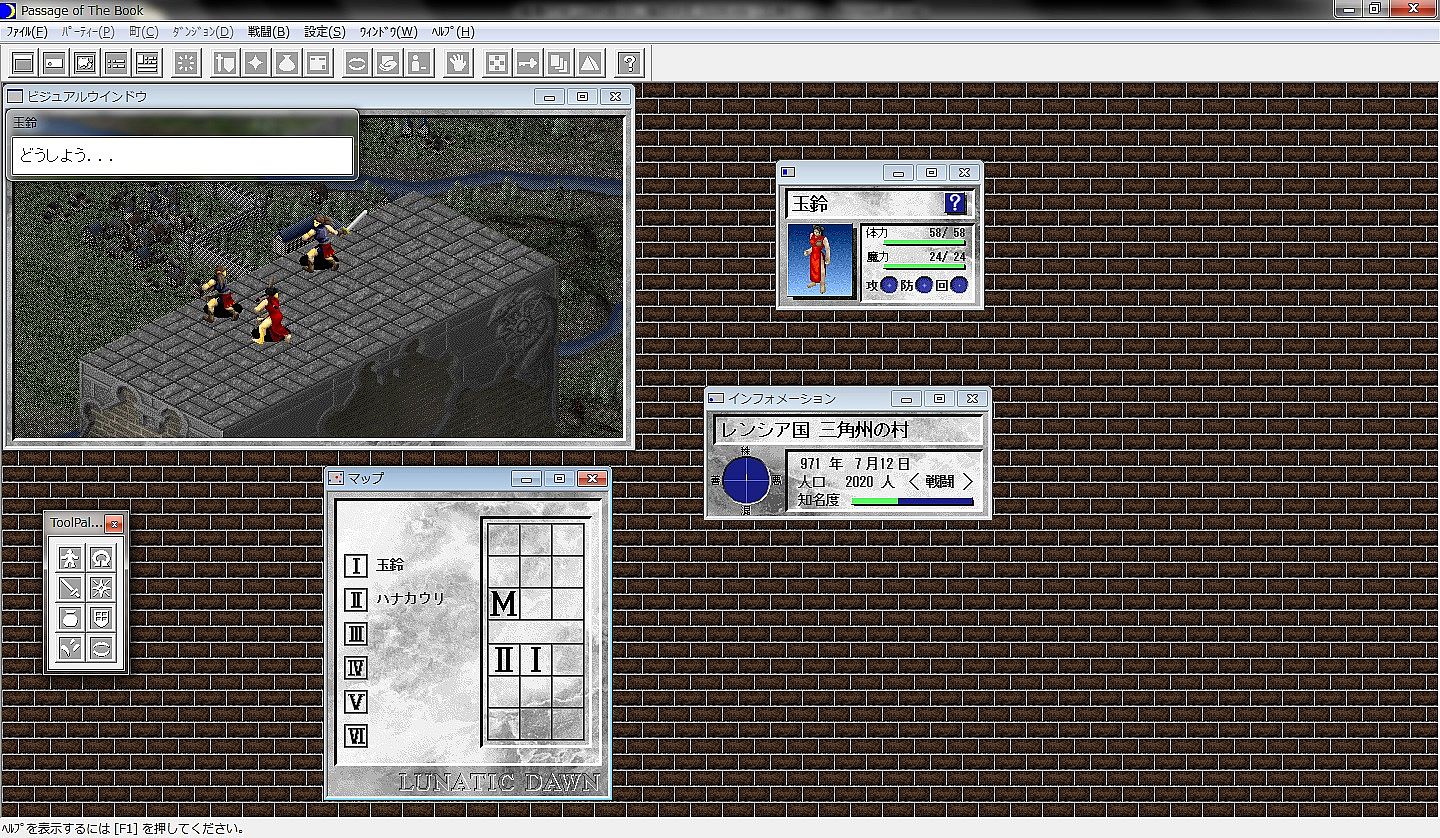Open the ダンジョン(D) menu
The image size is (1440, 838).
[x=203, y=31]
